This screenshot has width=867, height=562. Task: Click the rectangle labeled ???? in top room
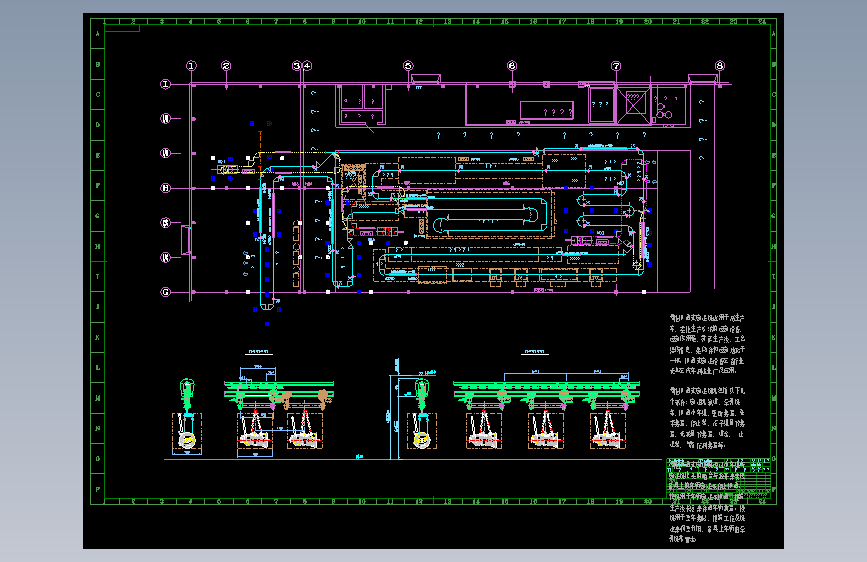[x=546, y=111]
